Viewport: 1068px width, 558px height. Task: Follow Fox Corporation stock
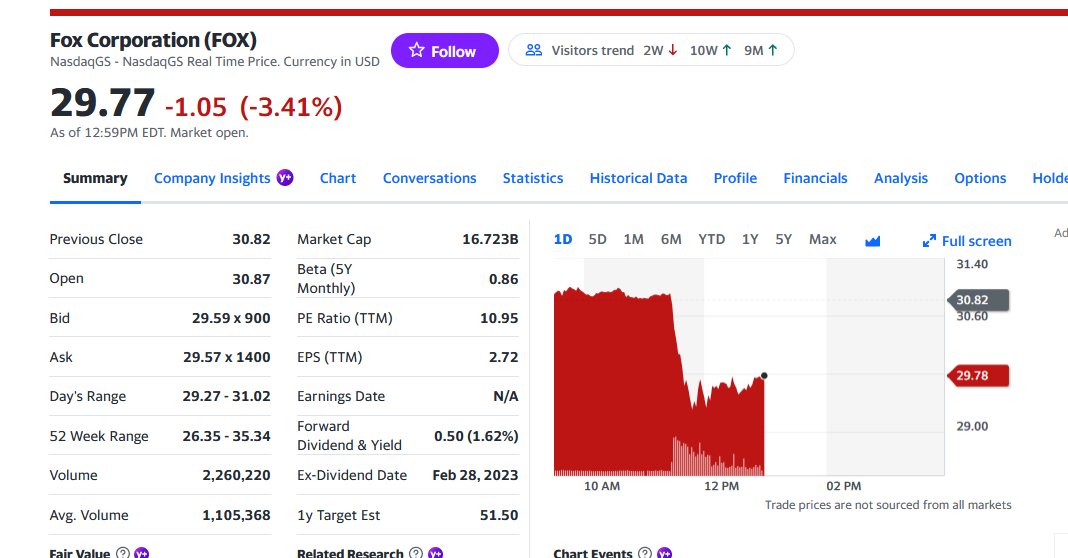click(x=444, y=50)
